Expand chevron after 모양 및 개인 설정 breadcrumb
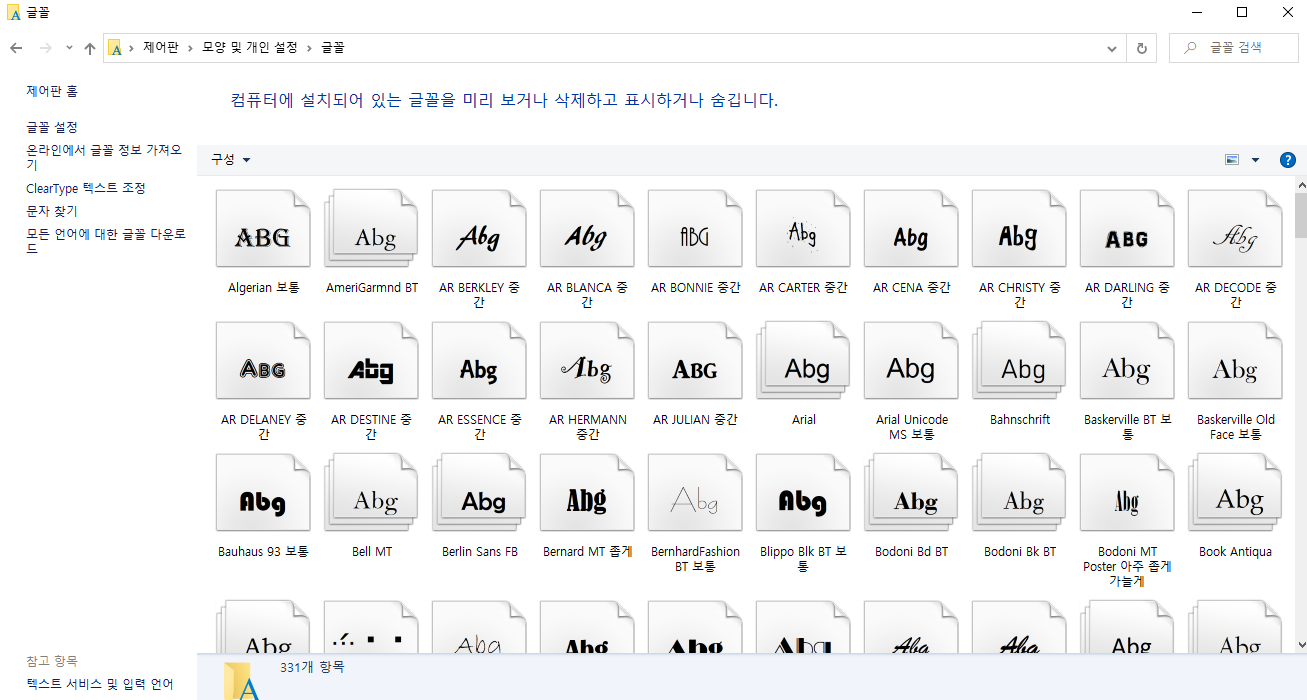 tap(310, 48)
